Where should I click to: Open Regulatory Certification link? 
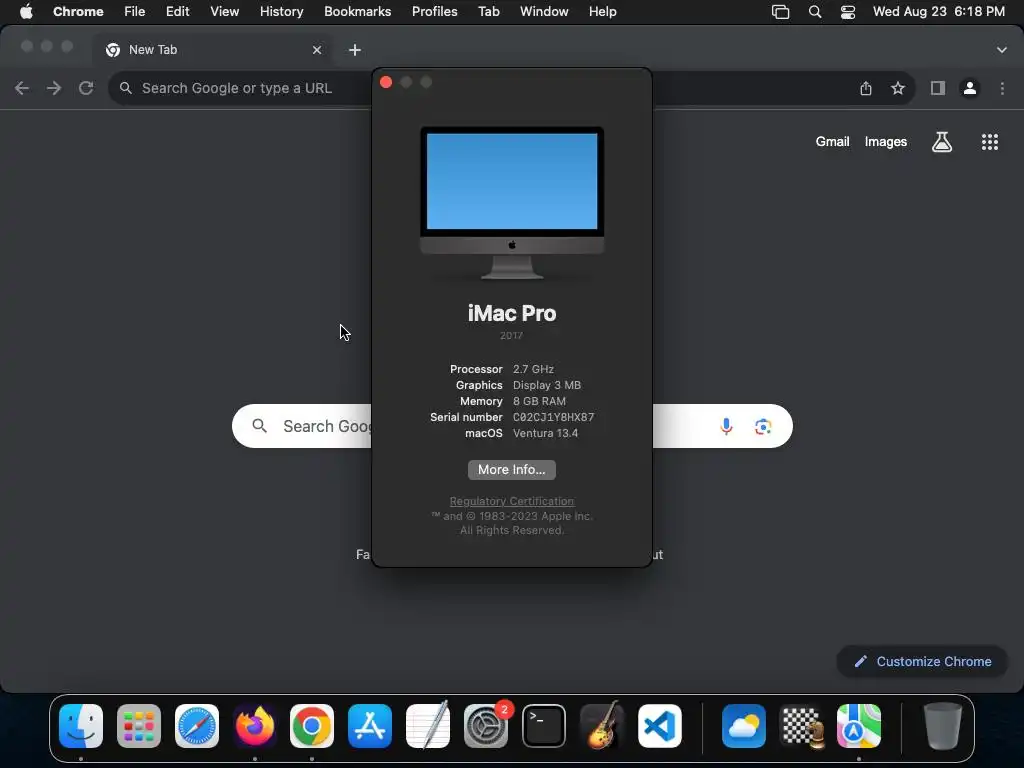(x=512, y=501)
